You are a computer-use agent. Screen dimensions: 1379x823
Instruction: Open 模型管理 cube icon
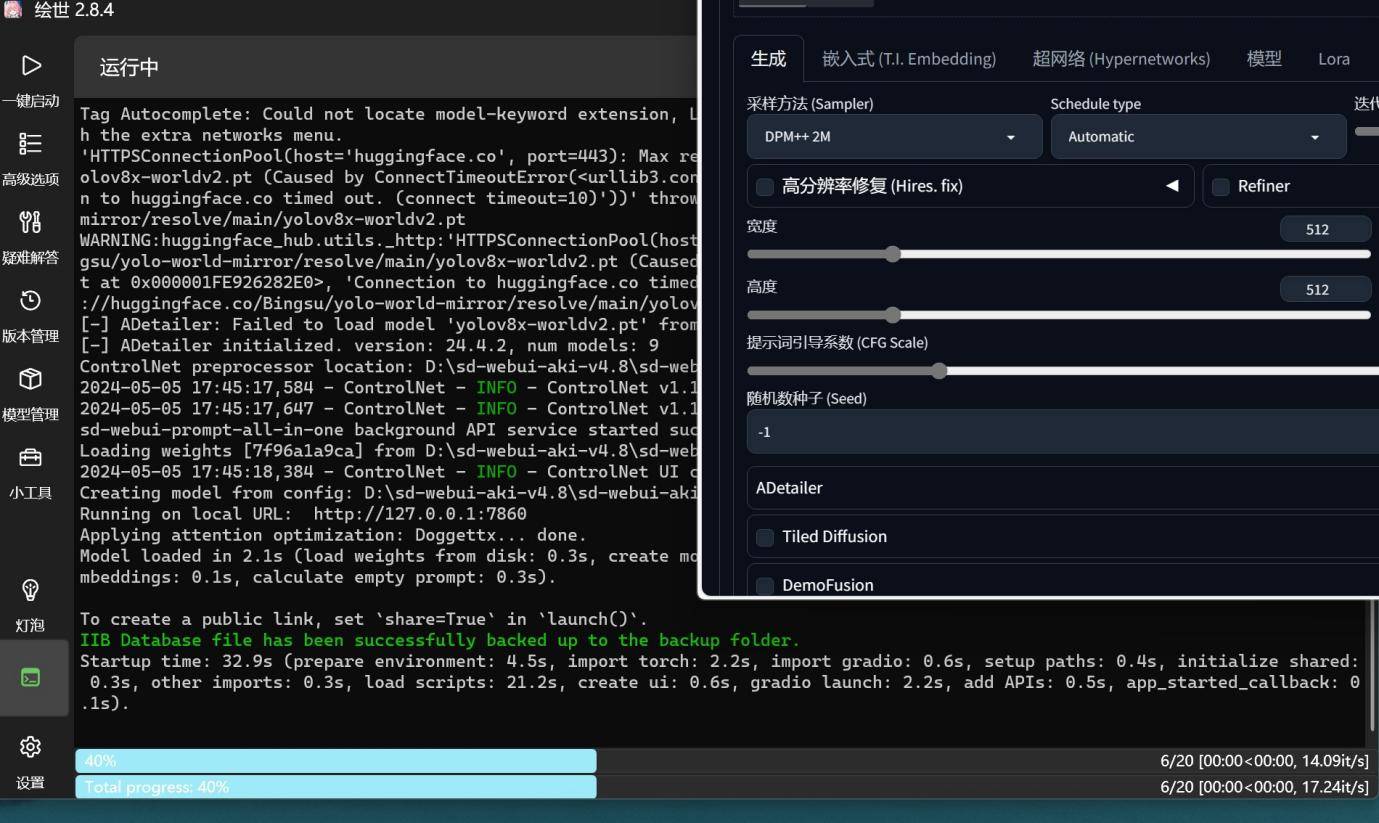pos(31,379)
